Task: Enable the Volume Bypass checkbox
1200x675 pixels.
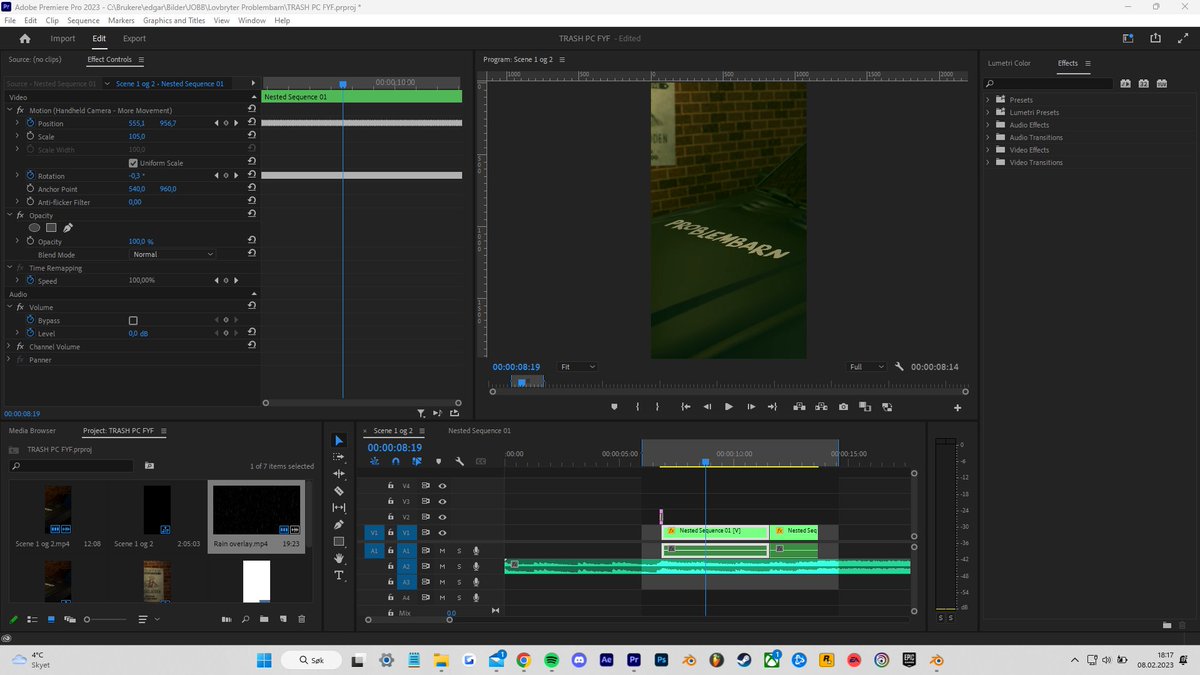Action: click(133, 320)
